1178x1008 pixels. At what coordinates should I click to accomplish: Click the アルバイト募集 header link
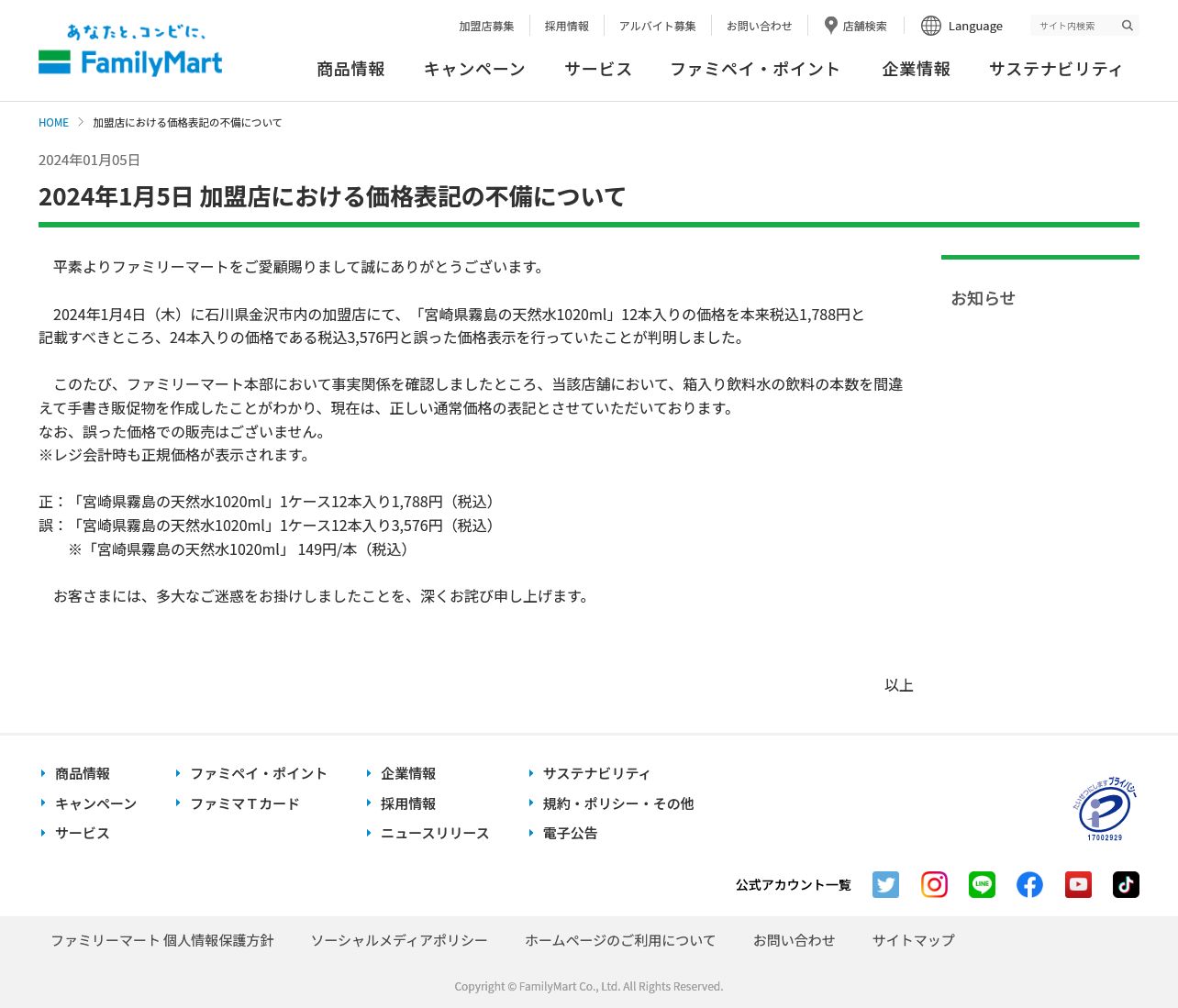pos(657,26)
